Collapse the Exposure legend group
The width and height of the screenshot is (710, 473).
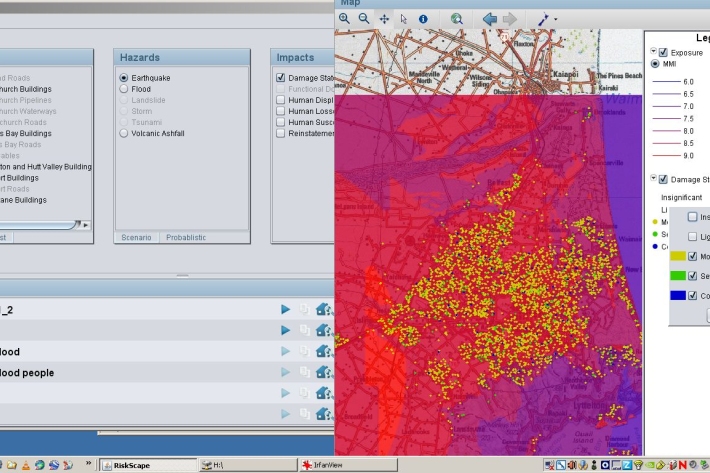point(653,51)
